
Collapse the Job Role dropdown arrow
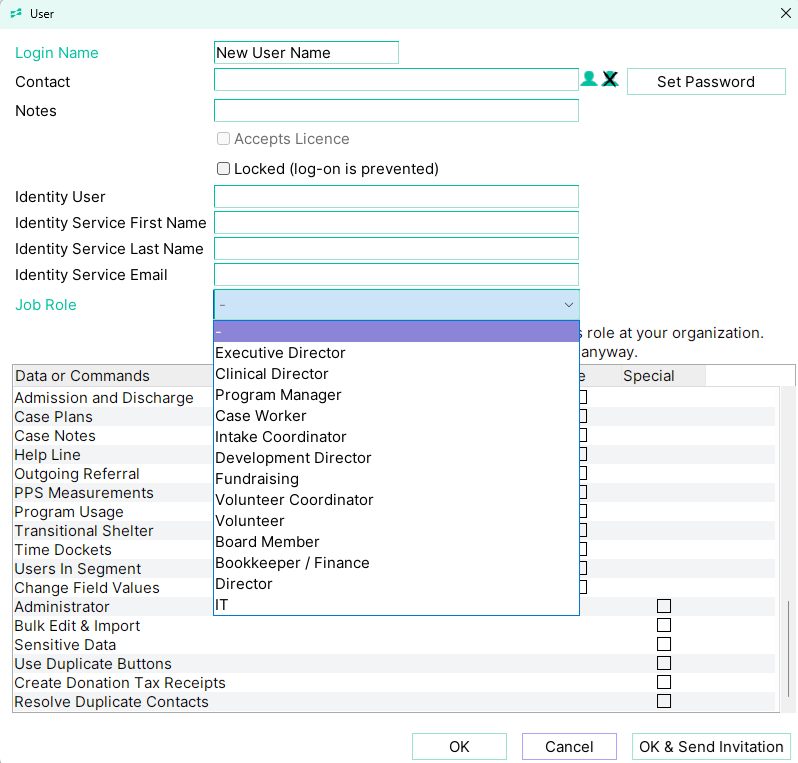click(568, 305)
